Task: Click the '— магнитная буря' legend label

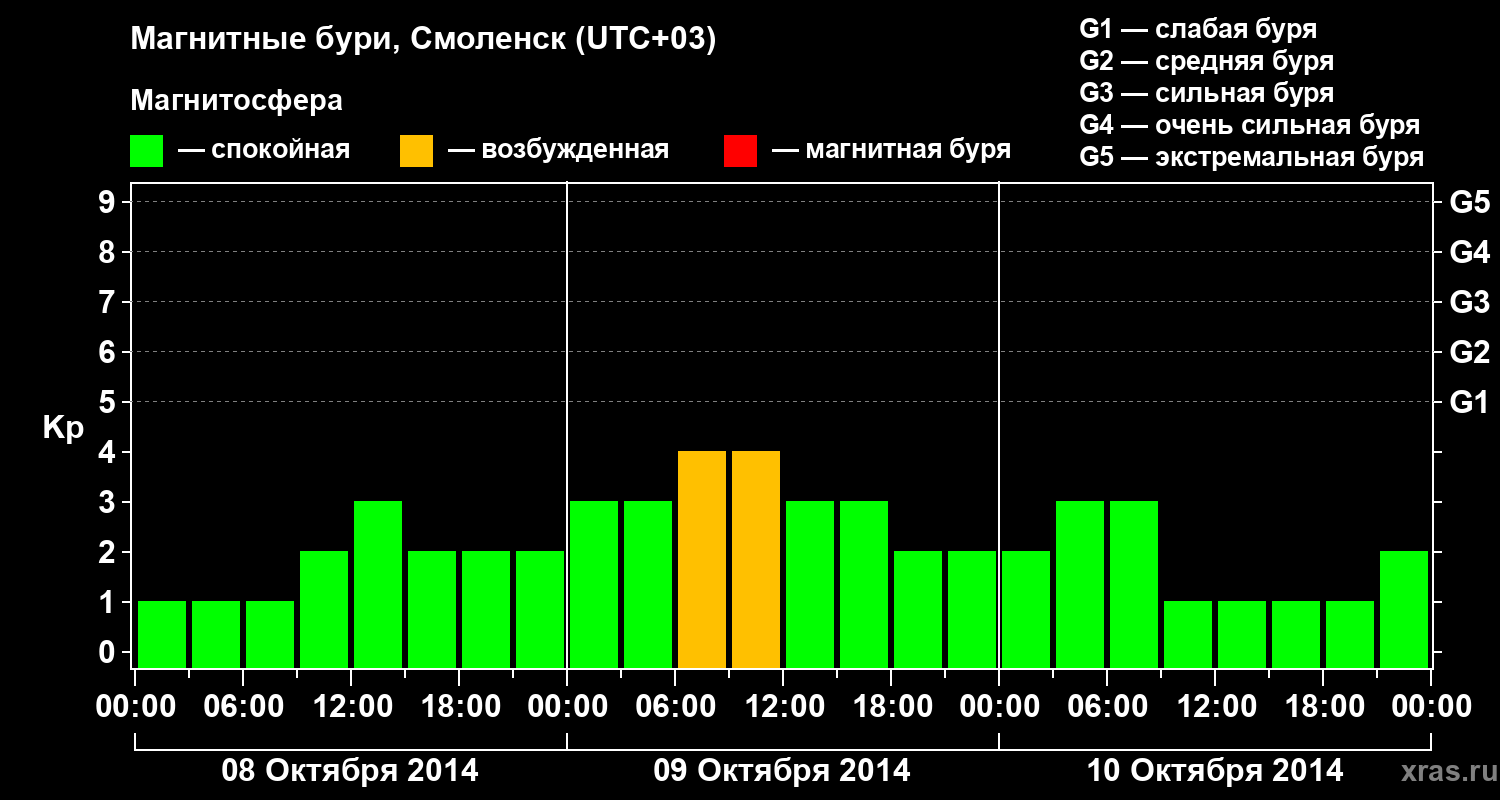Action: (x=892, y=150)
